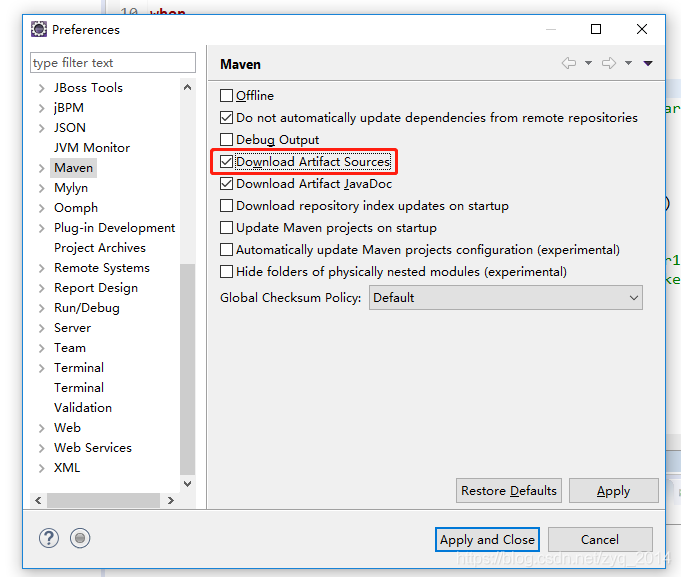Enable the Debug Output checkbox

pyautogui.click(x=226, y=140)
